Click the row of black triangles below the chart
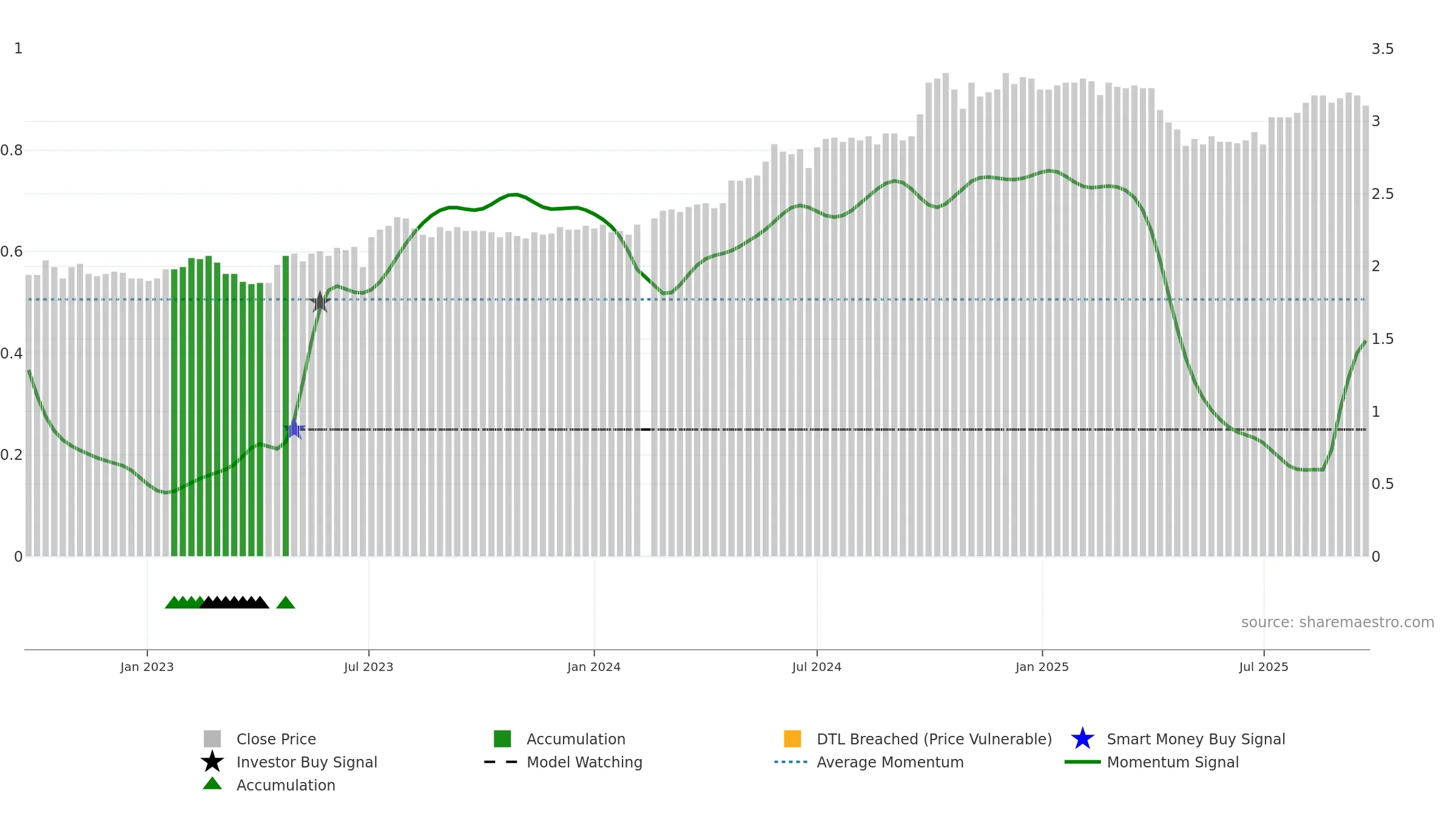Image resolution: width=1456 pixels, height=819 pixels. 234,602
